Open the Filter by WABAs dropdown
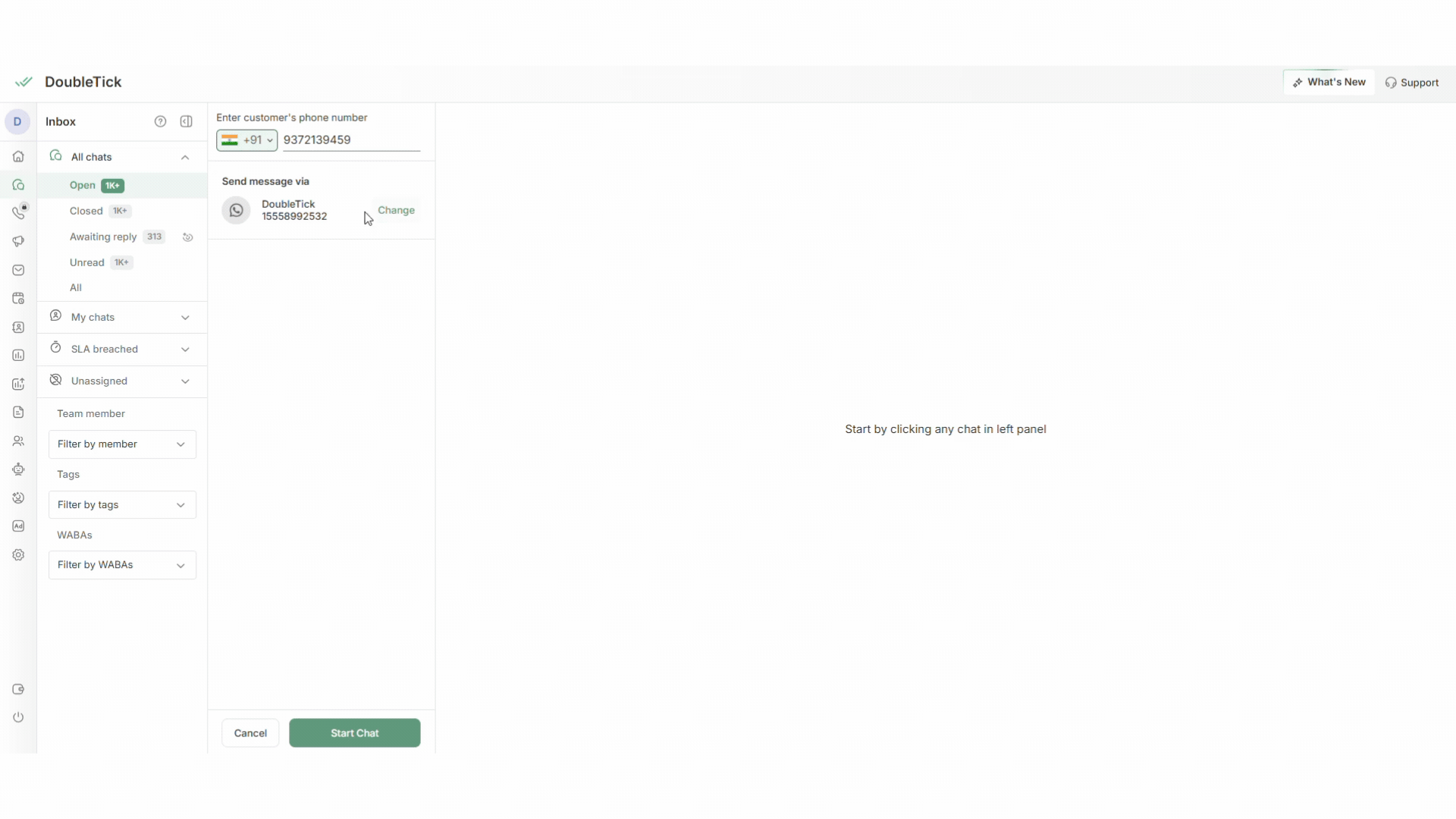1456x819 pixels. point(122,565)
